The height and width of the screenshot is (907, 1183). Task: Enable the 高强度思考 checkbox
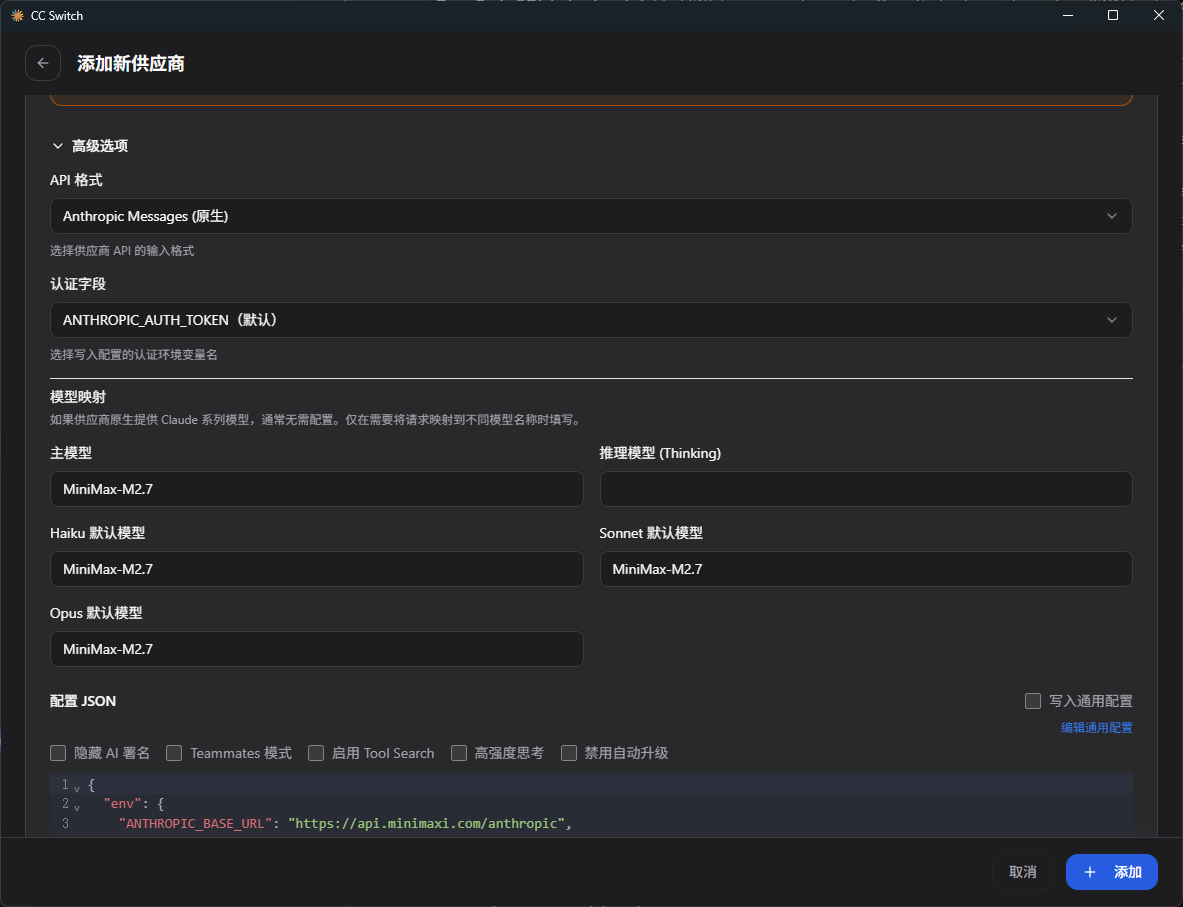pos(459,753)
